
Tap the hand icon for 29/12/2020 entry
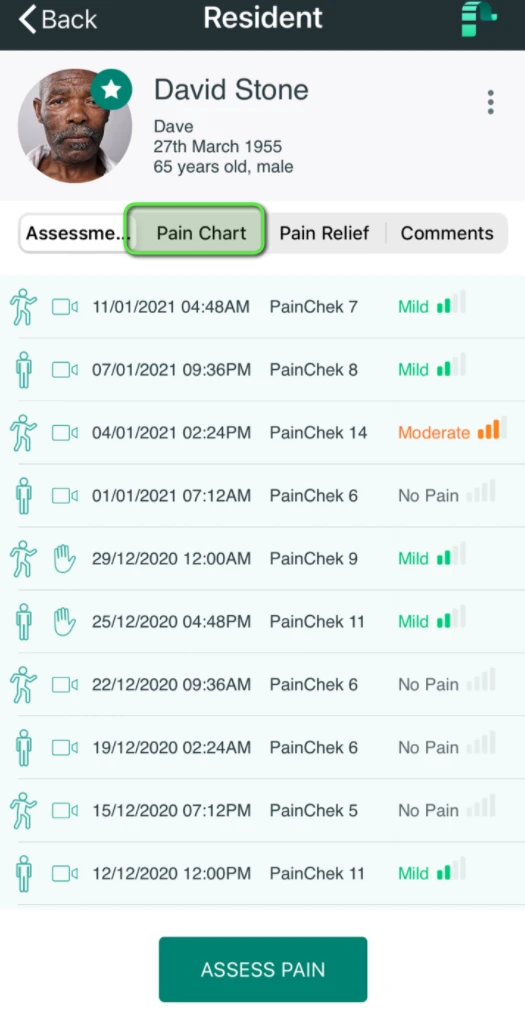coord(65,559)
